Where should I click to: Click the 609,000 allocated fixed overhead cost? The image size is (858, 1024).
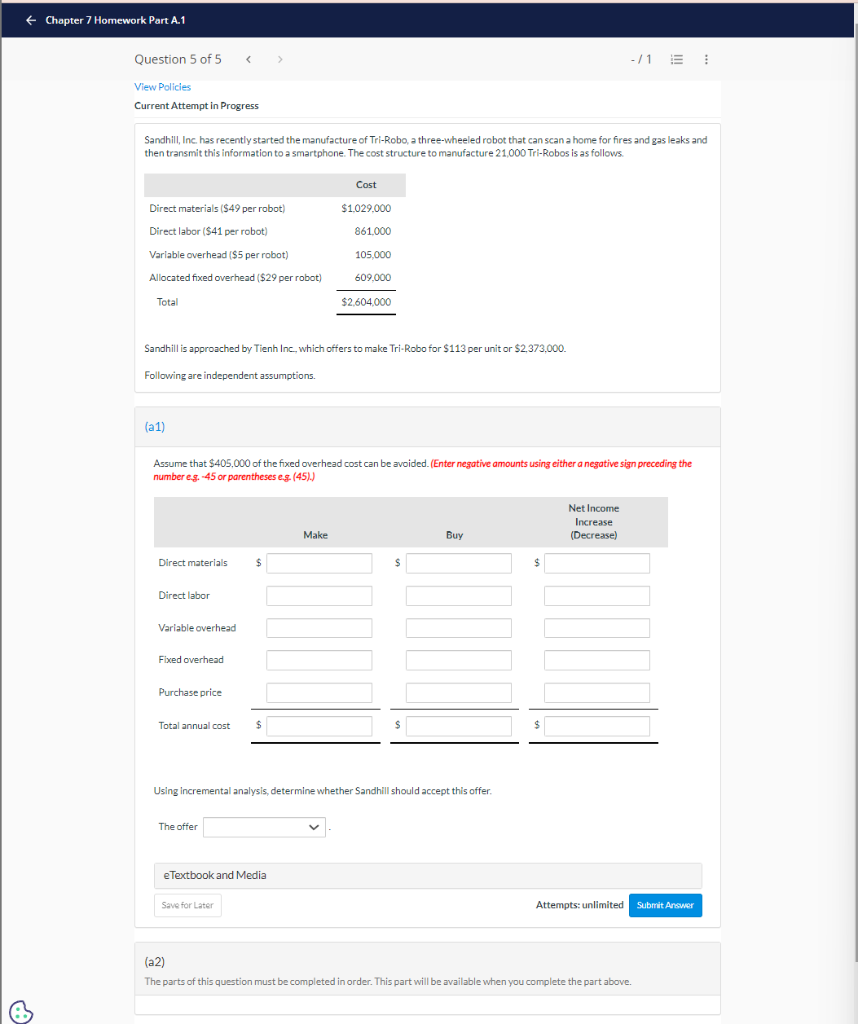point(373,278)
